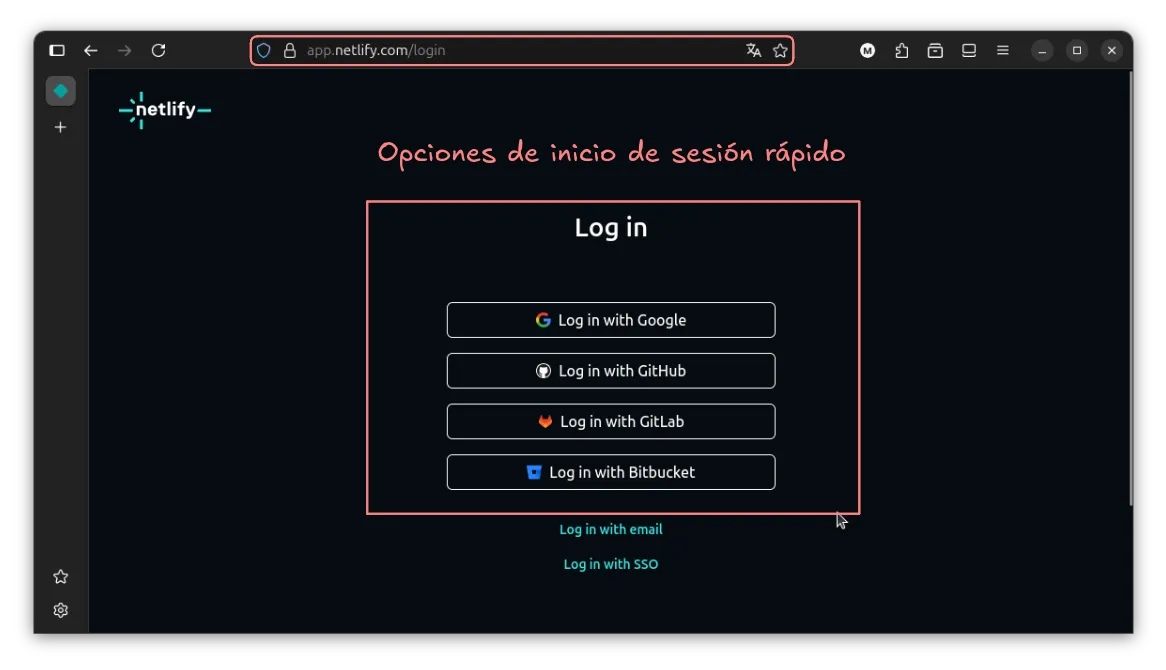Choose Log in with GitLab
Screen dimensions: 1166x670
coord(610,422)
